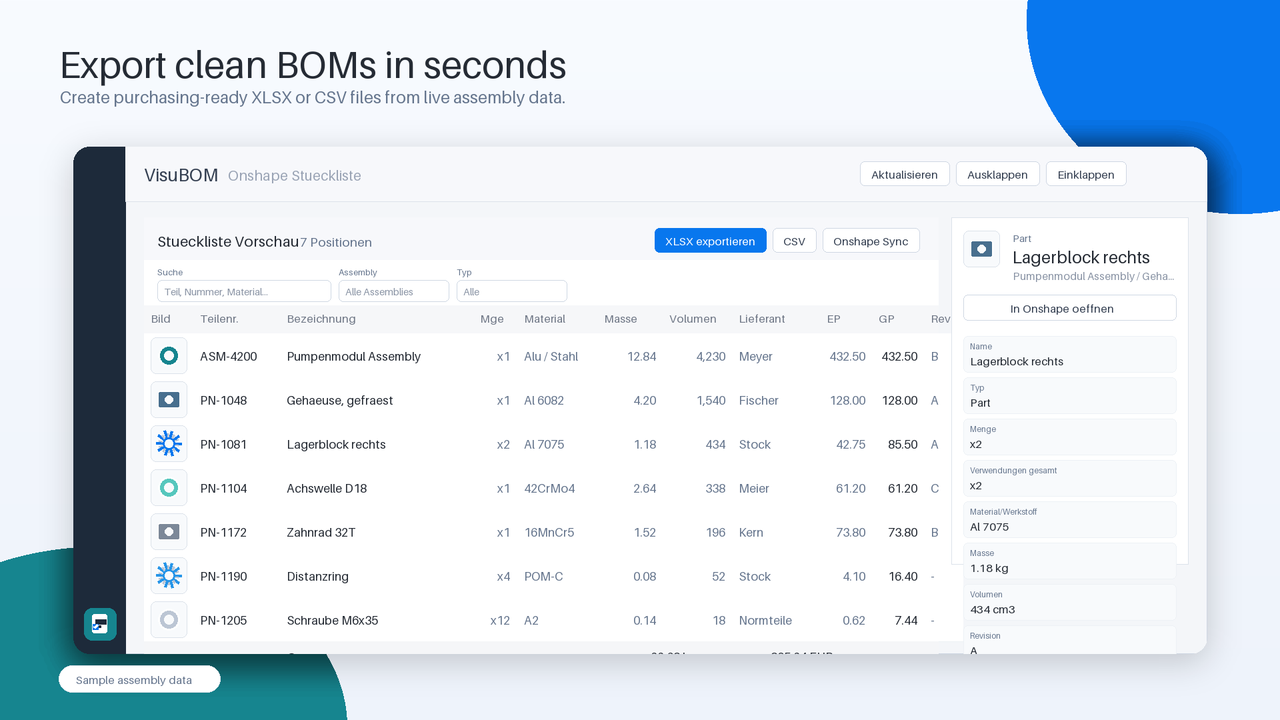Screen dimensions: 1280x720
Task: Click the VisuBOM app icon in the dark sidebar
Action: 100,624
